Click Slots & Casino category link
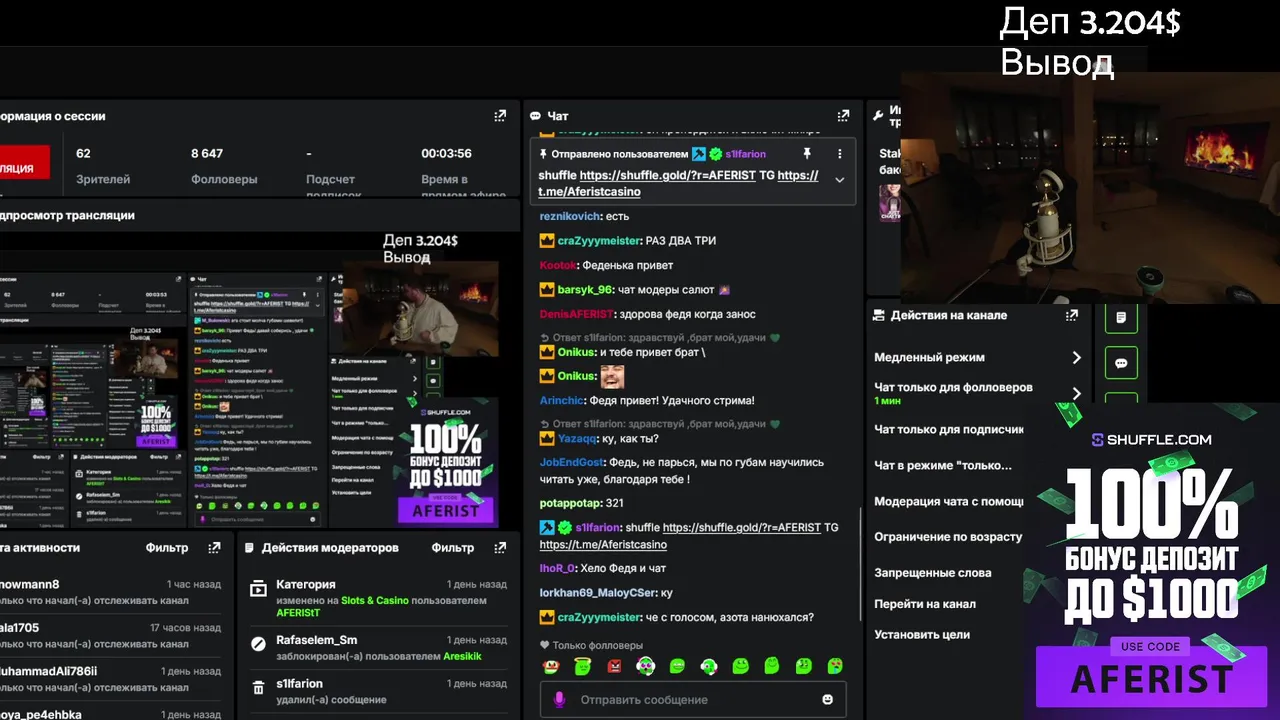The image size is (1280, 720). point(375,601)
